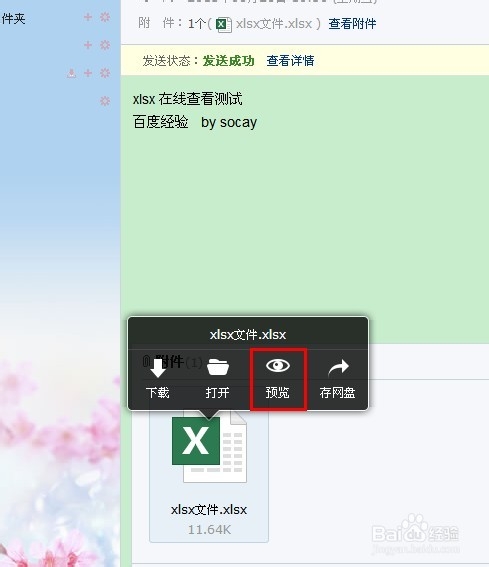This screenshot has height=567, width=489.
Task: Open the attachment via the 打开 folder icon
Action: click(x=218, y=367)
